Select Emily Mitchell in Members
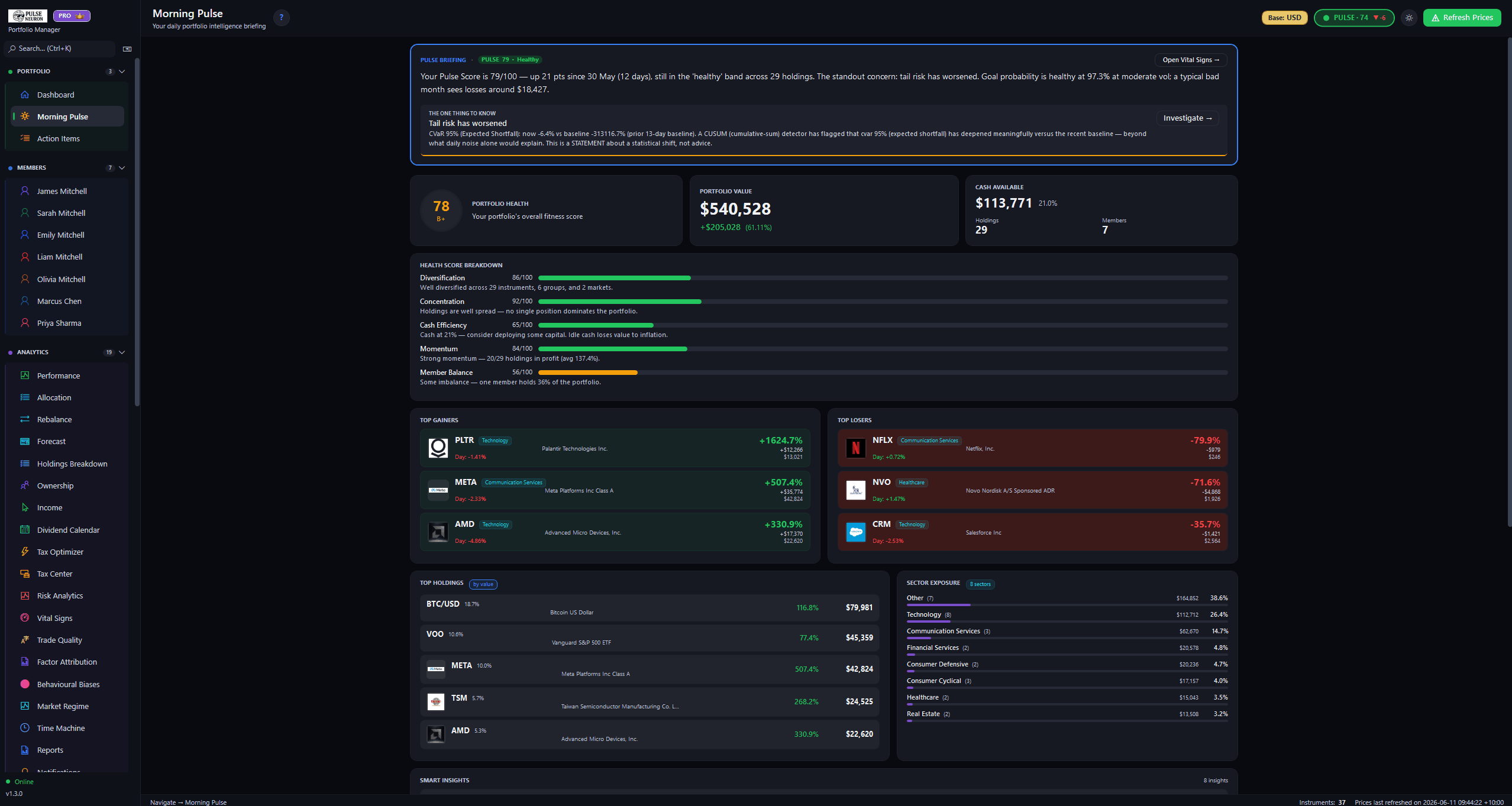The width and height of the screenshot is (1512, 806). point(67,235)
